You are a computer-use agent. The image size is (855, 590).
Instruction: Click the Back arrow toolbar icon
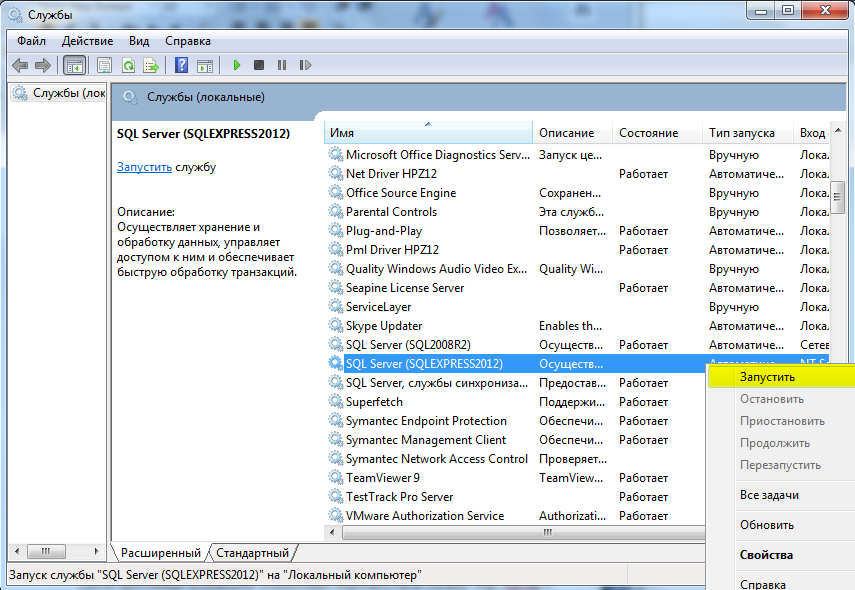pos(20,65)
